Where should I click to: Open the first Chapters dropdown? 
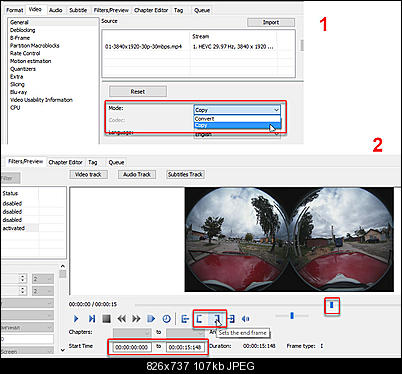(132, 332)
